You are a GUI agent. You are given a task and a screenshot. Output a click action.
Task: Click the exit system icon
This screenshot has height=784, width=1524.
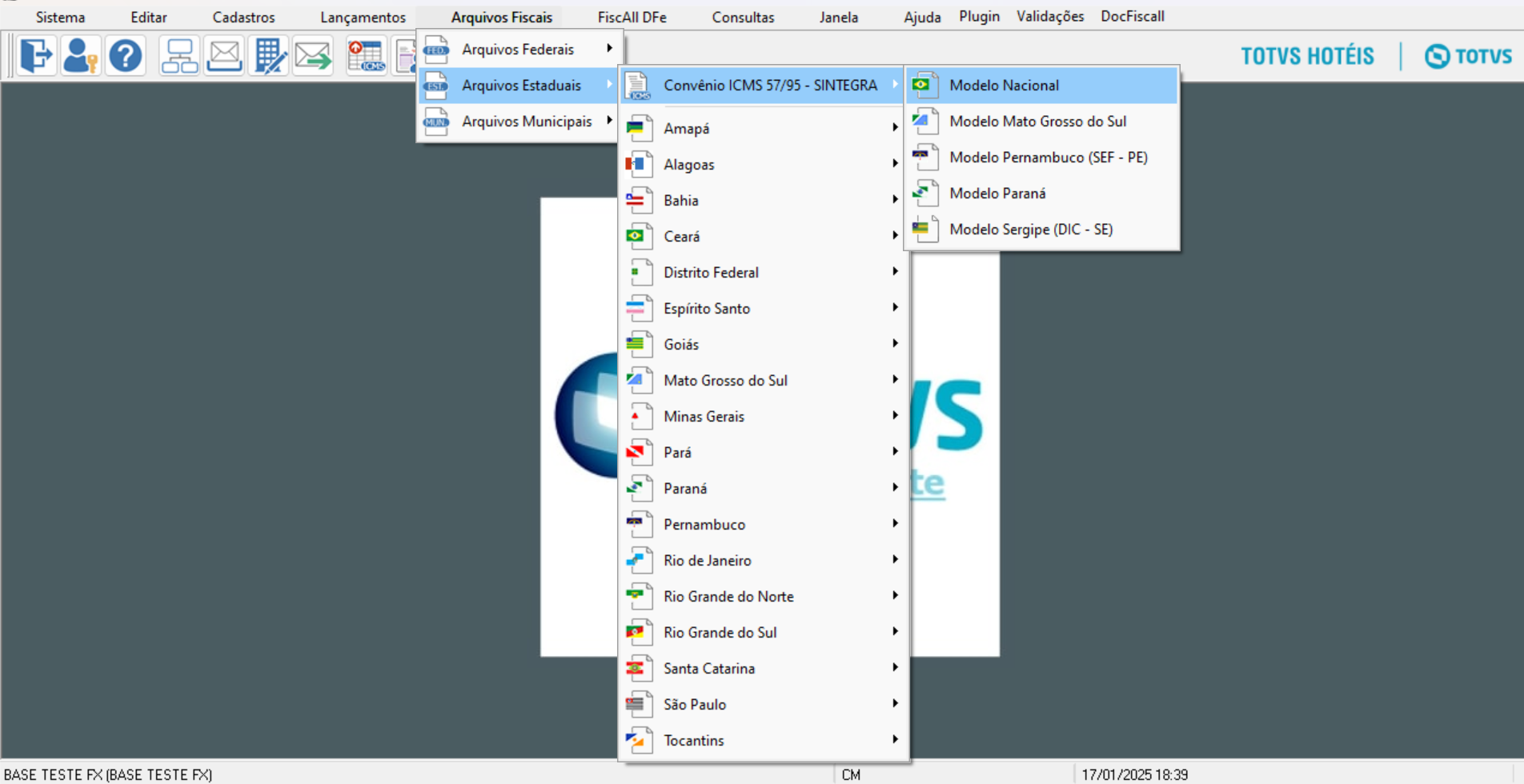click(34, 55)
